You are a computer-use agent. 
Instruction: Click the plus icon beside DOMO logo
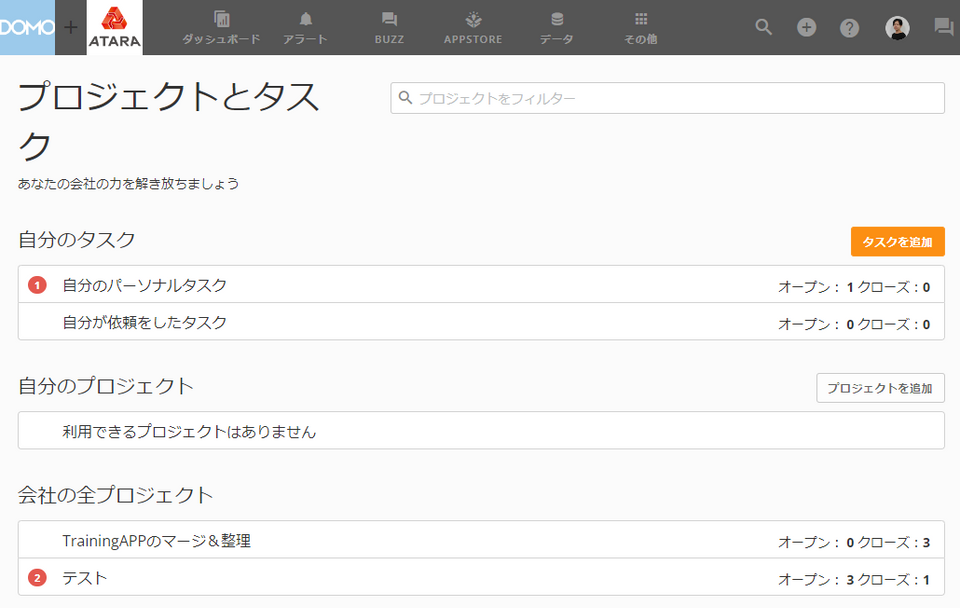[71, 28]
